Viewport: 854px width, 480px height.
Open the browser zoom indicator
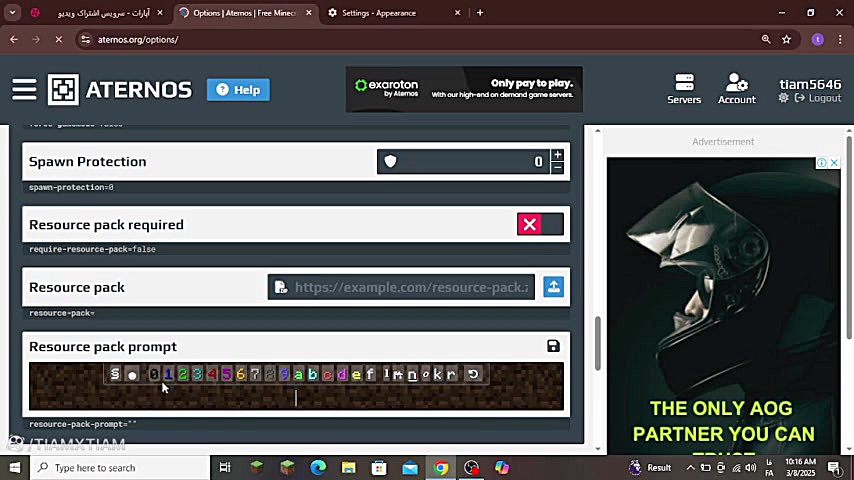click(766, 39)
